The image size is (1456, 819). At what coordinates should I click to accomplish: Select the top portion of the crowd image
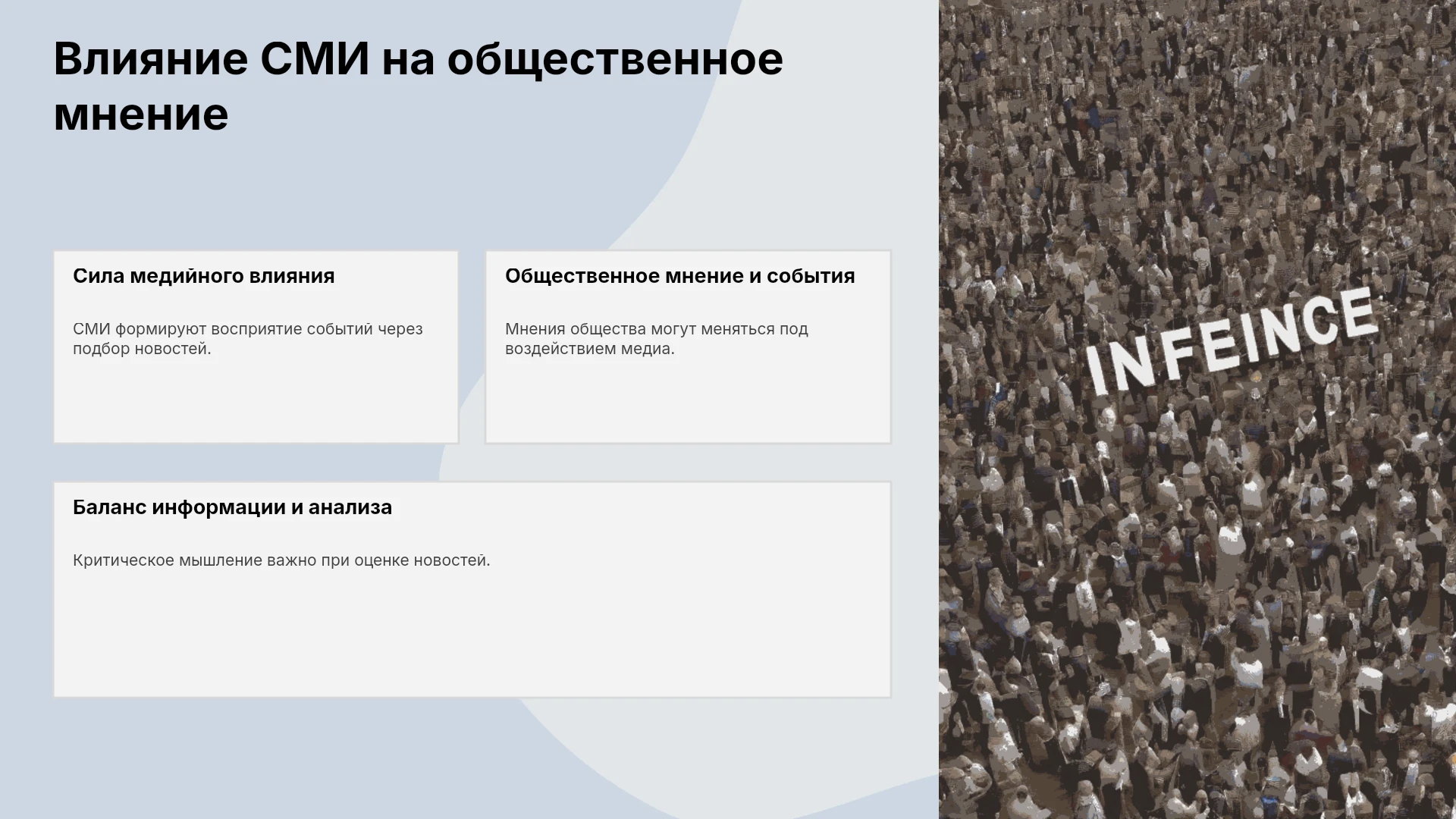click(1197, 114)
